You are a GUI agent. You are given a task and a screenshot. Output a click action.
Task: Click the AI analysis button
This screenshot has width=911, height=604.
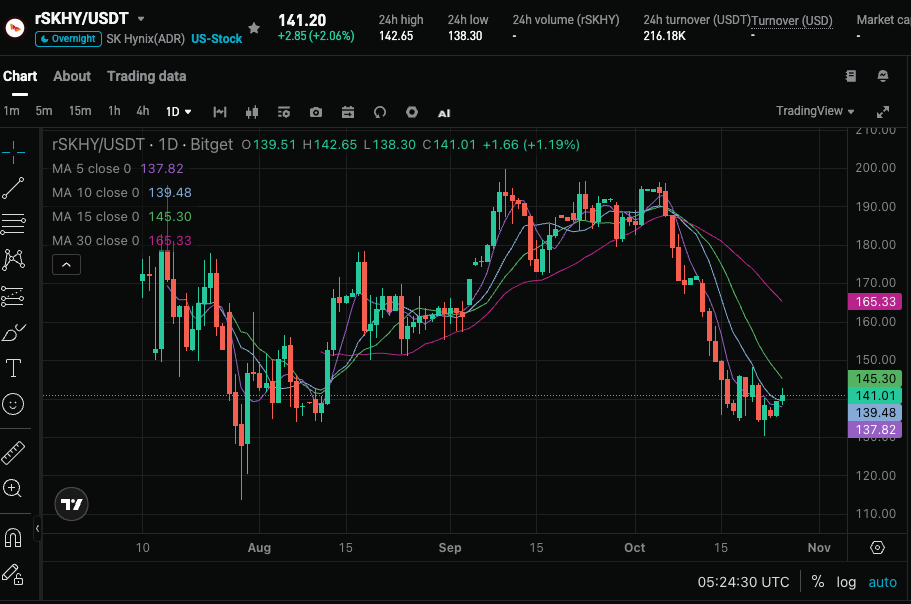(x=444, y=113)
